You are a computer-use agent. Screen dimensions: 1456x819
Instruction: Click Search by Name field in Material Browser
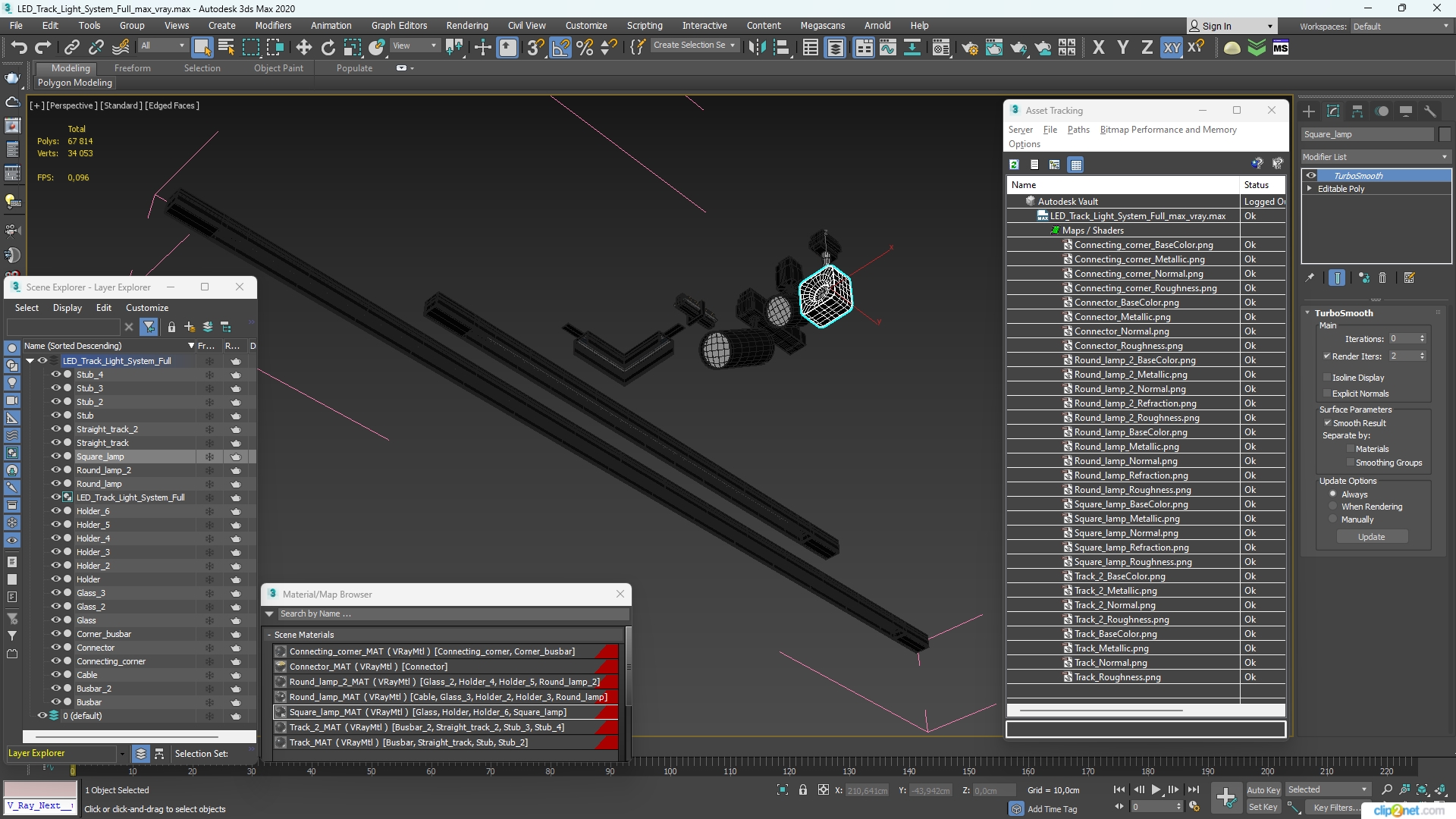tap(453, 614)
